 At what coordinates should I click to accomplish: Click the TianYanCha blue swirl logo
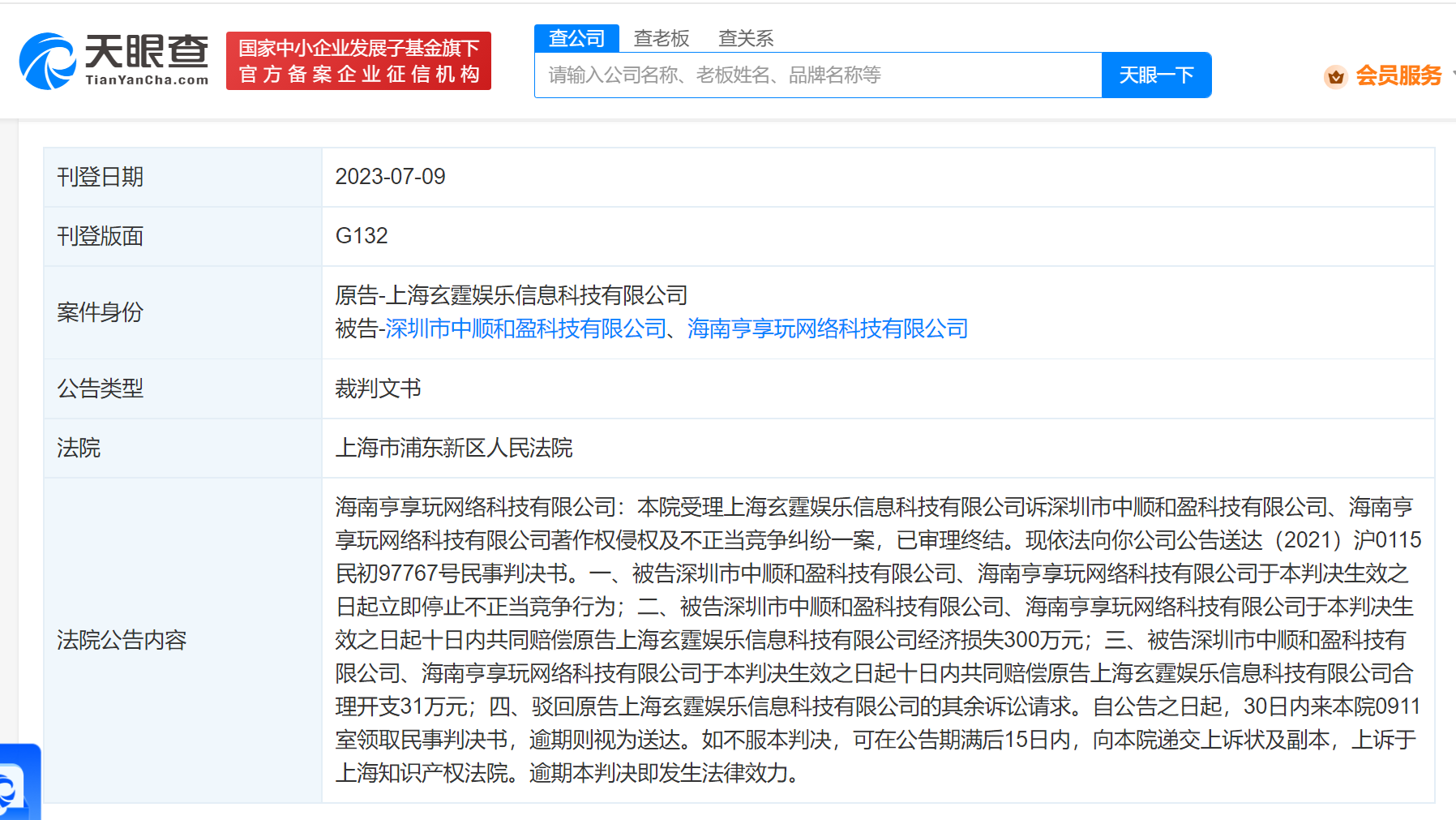[47, 61]
